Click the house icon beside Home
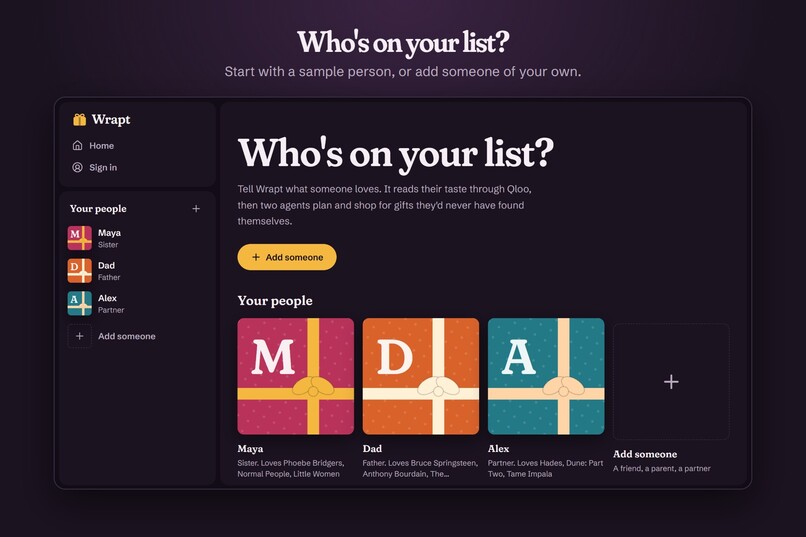This screenshot has width=806, height=537. tap(77, 146)
